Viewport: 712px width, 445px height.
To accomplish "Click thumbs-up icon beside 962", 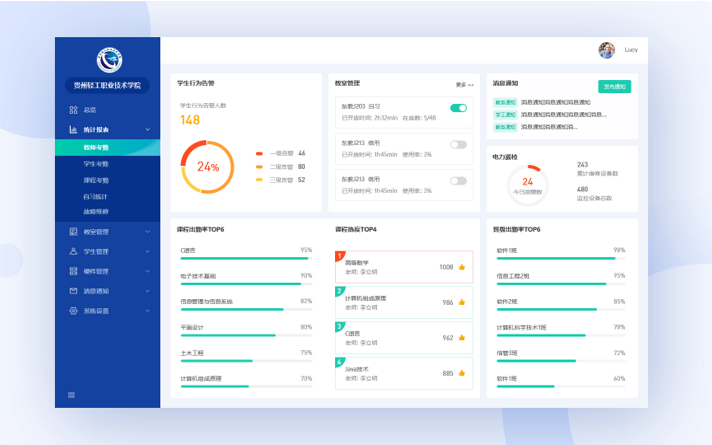I will [x=462, y=337].
